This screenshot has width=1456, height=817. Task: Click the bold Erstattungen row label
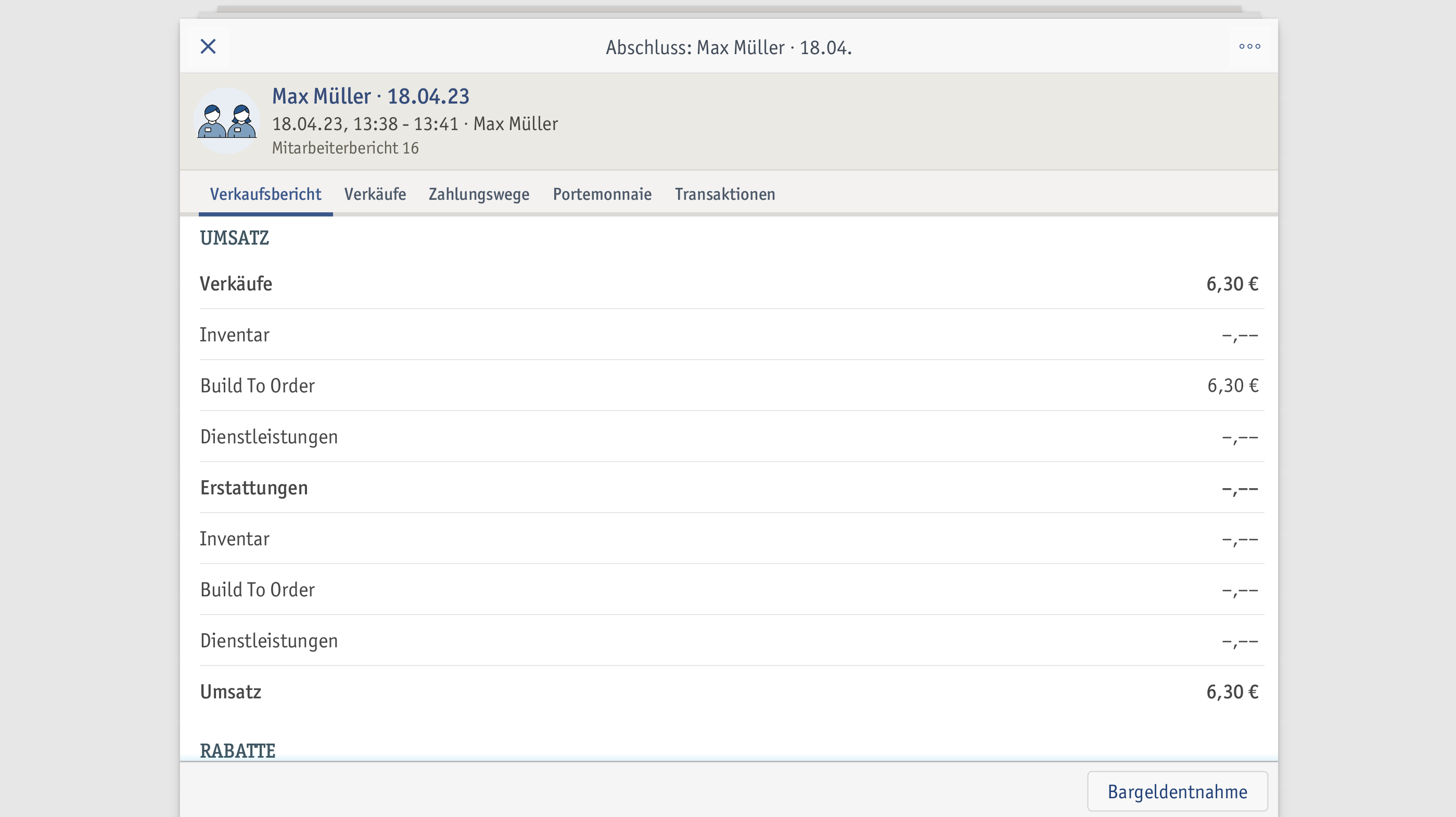pos(254,488)
